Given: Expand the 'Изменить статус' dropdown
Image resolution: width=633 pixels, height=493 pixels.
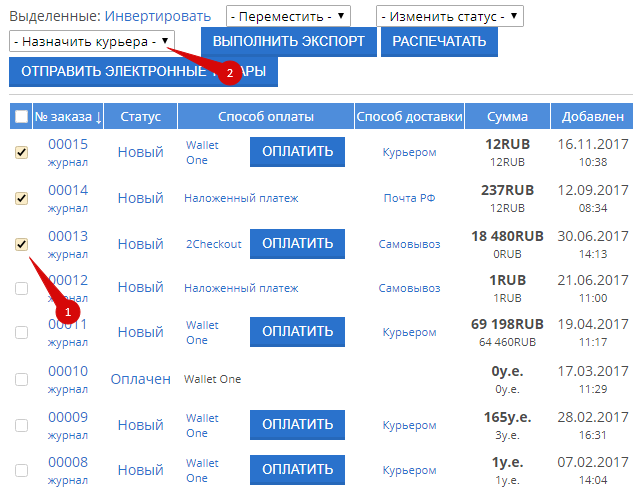Looking at the screenshot, I should click(x=450, y=16).
